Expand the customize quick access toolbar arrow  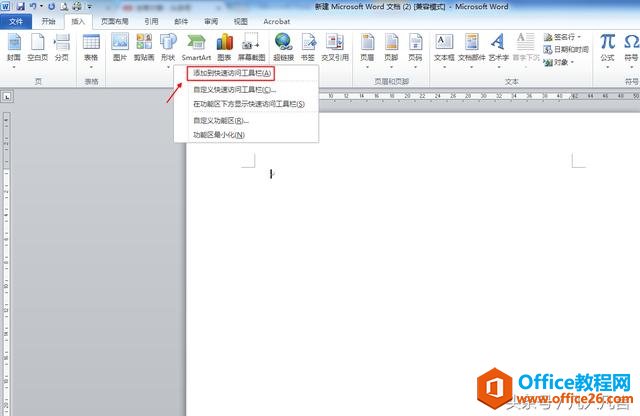[89, 7]
